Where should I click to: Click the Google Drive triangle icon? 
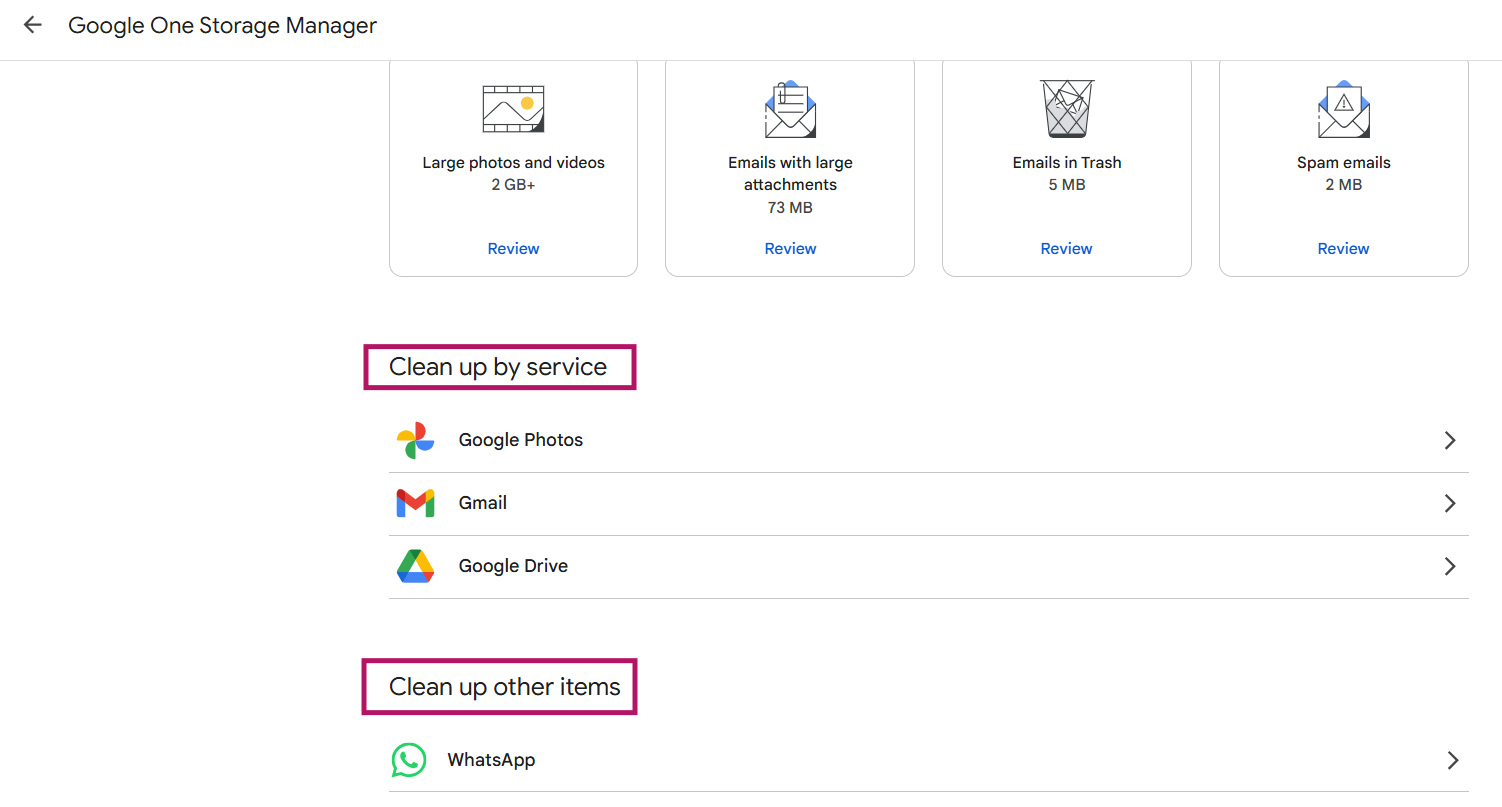[x=415, y=566]
